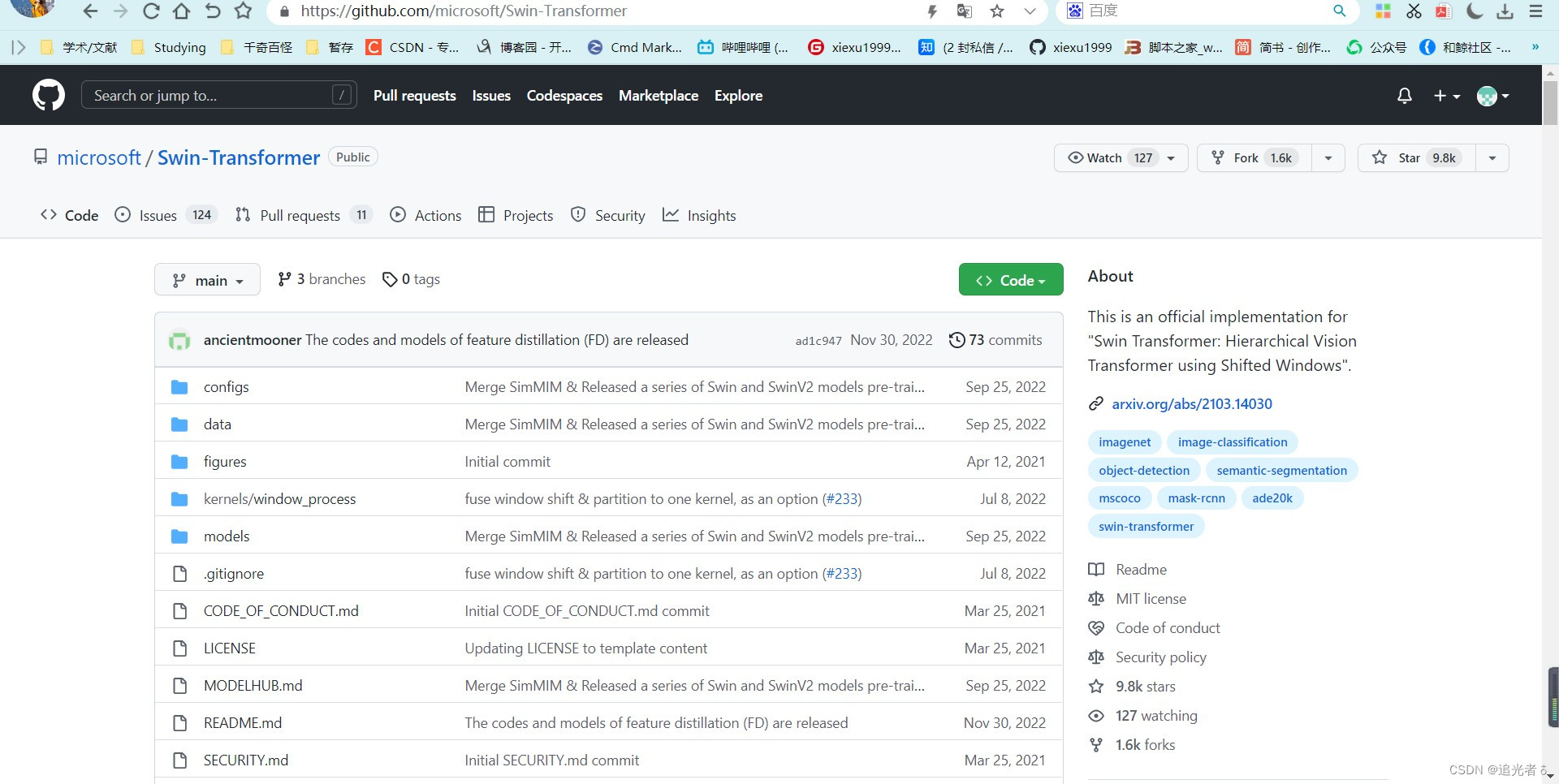Open the Studying bookmarks folder
Viewport: 1559px width, 784px height.
168,47
